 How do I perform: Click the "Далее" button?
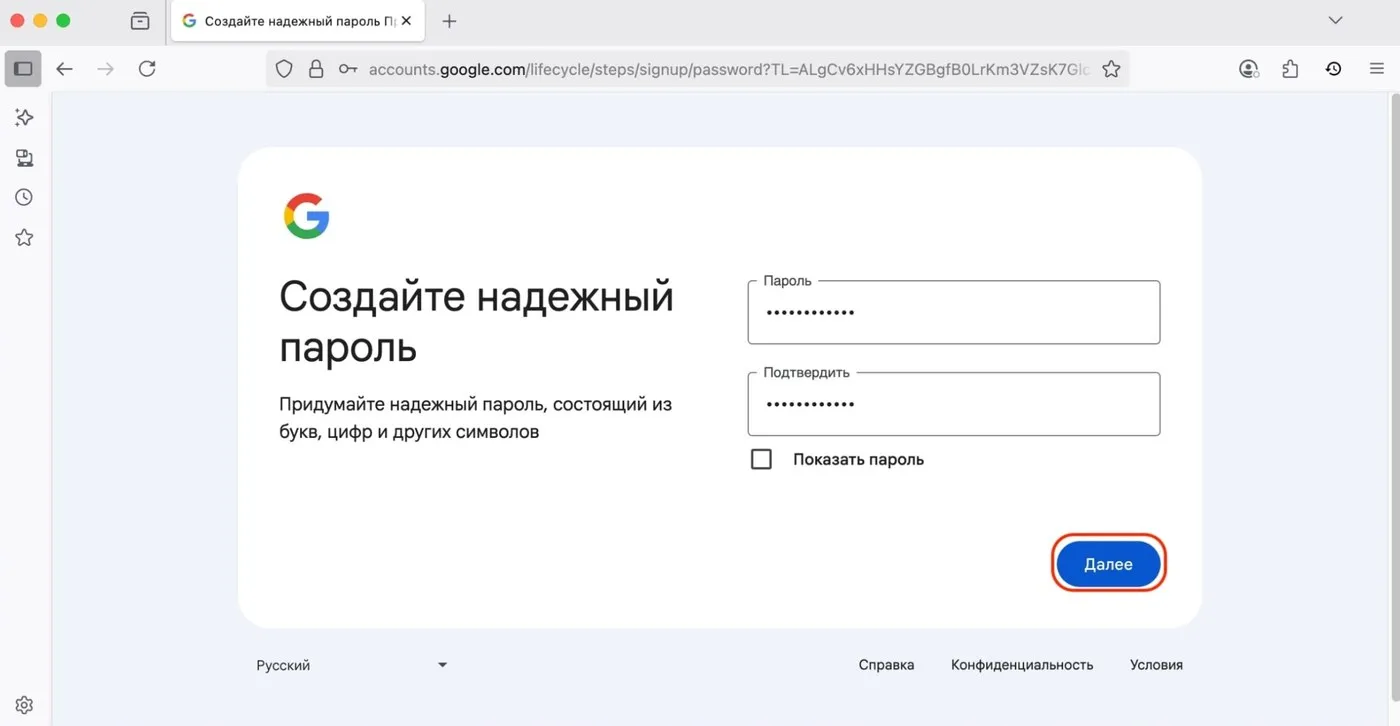point(1108,565)
